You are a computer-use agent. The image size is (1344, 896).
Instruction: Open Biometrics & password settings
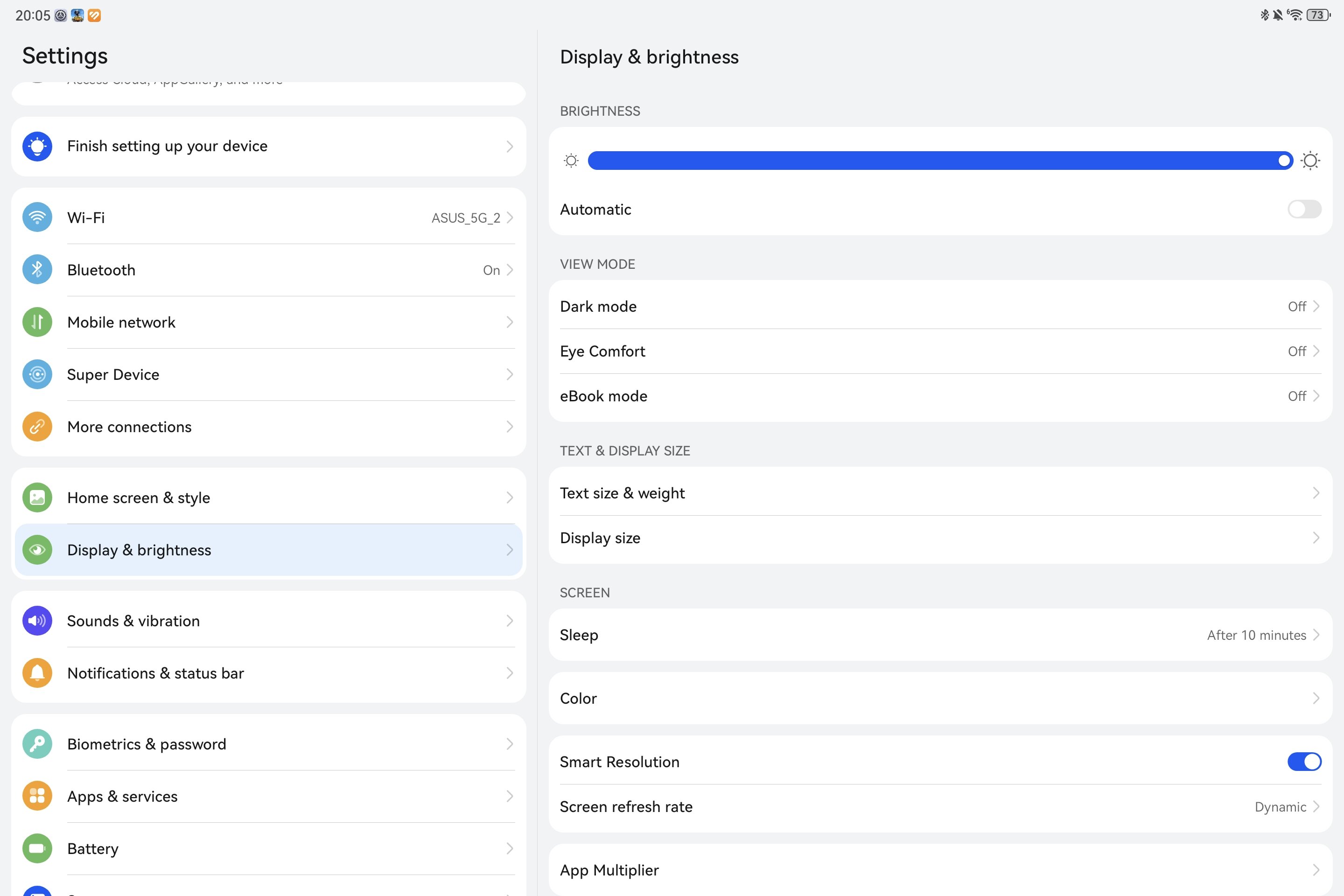coord(269,744)
